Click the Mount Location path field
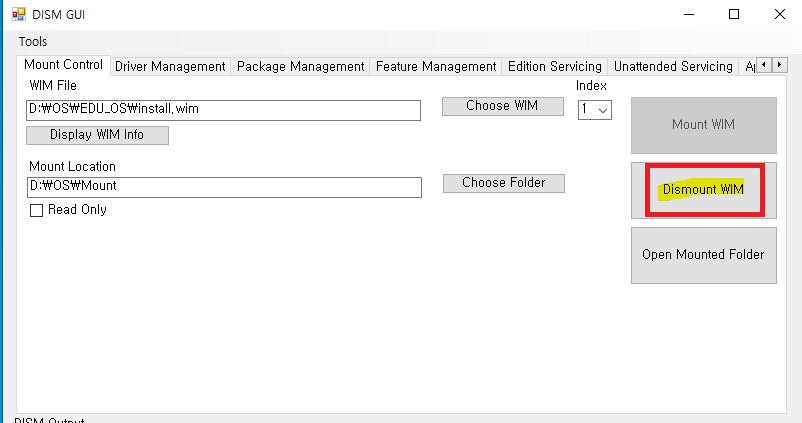 click(224, 187)
